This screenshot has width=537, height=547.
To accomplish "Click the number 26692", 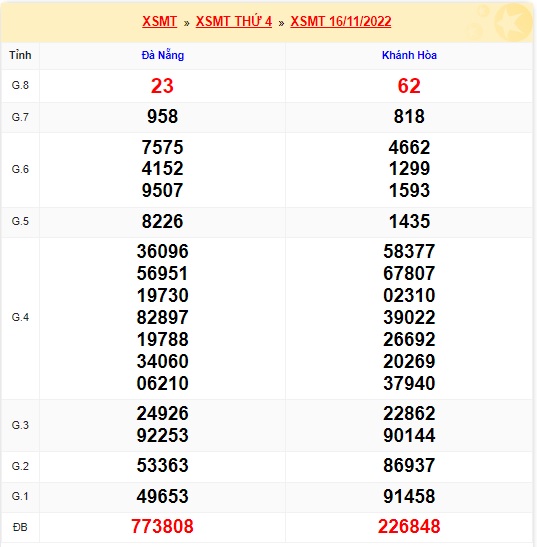I will [x=409, y=339].
